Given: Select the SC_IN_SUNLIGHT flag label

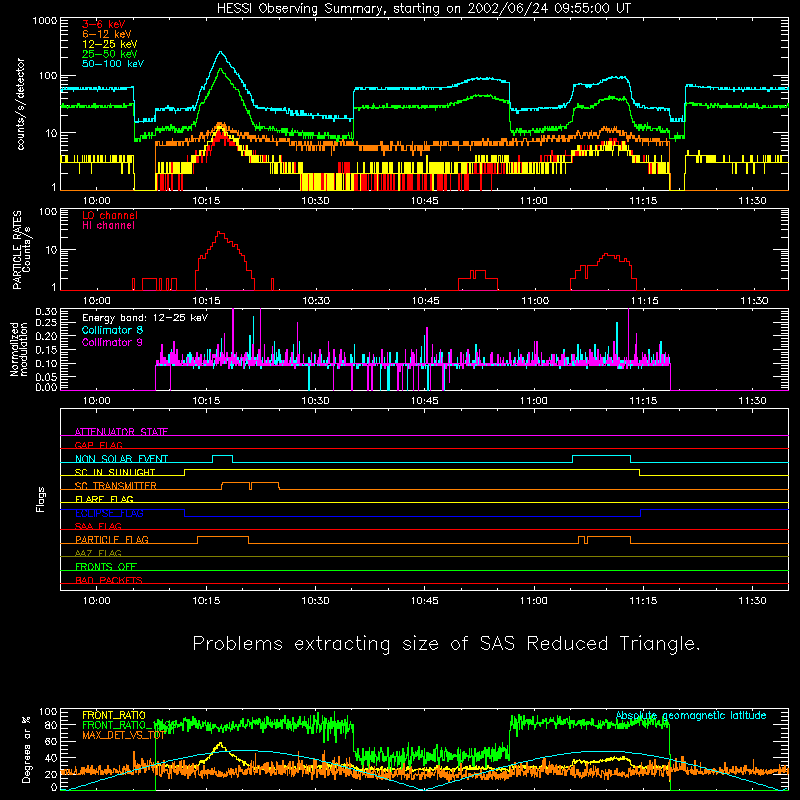Looking at the screenshot, I should (x=115, y=472).
